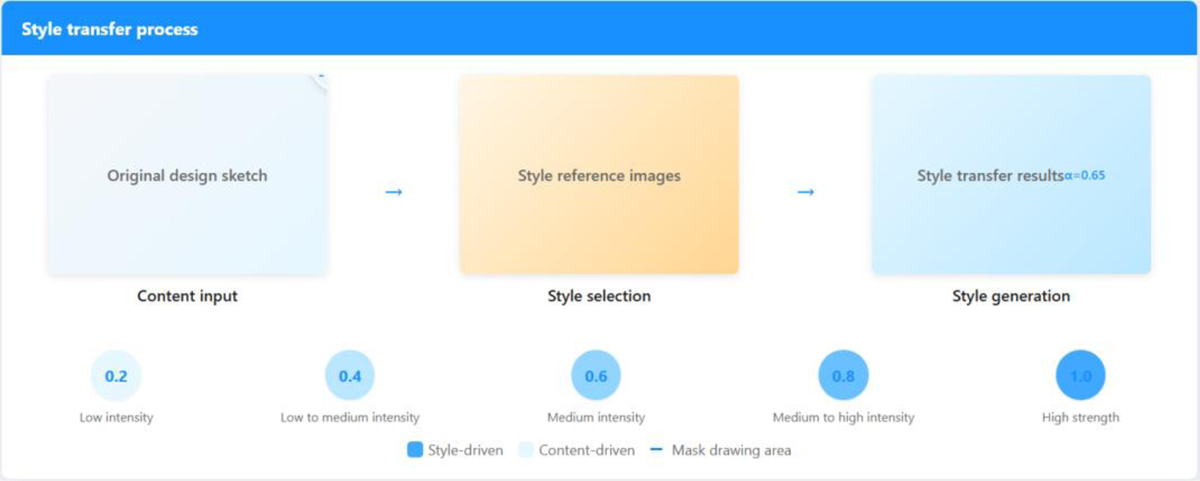Open the Style reference images card
1200x481 pixels.
[x=599, y=175]
